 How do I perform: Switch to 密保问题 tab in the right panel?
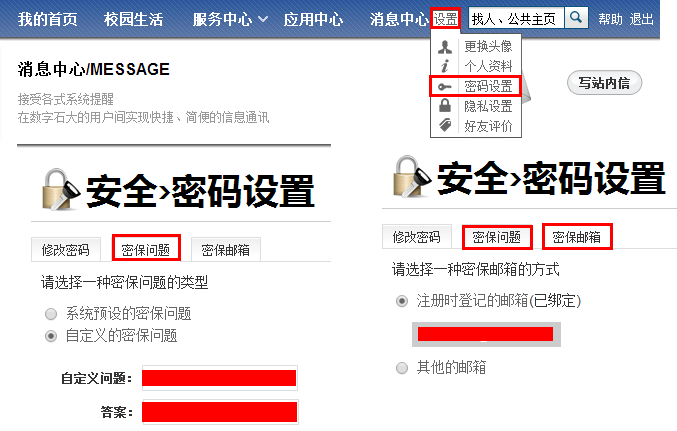click(x=497, y=237)
